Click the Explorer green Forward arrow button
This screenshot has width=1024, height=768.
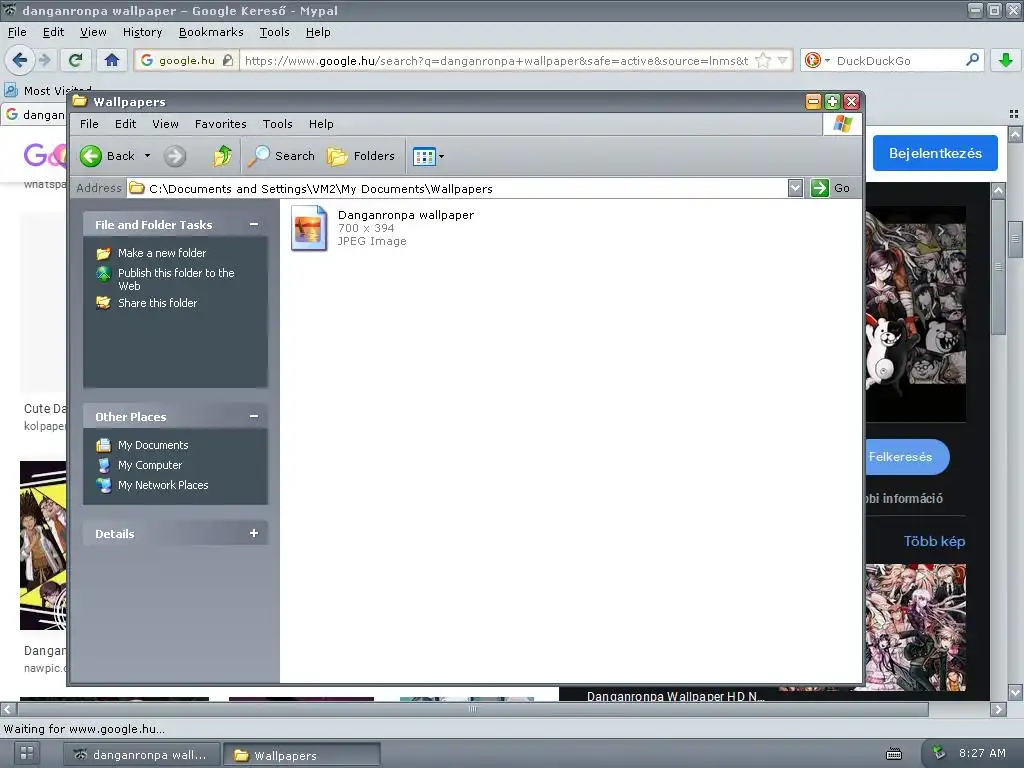tap(174, 156)
